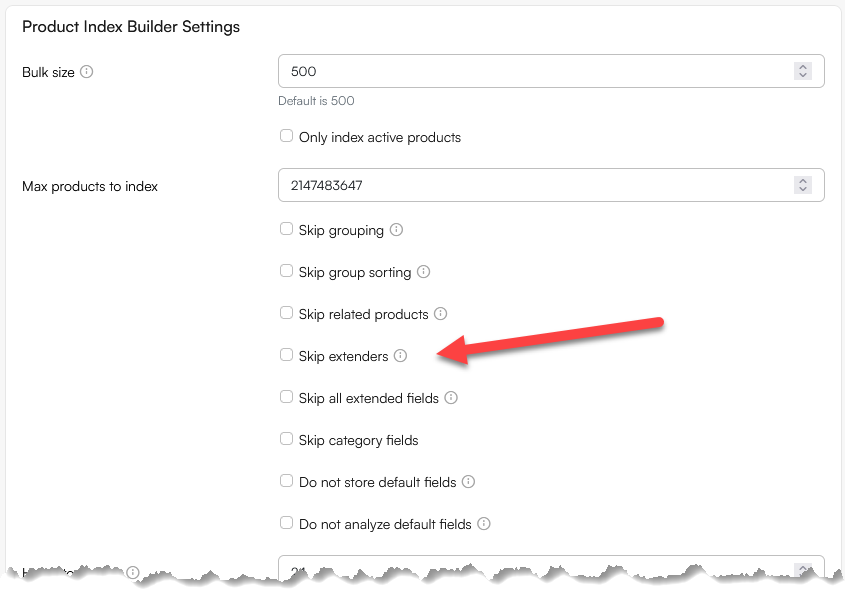Enable Do not analyze default fields

coord(287,524)
